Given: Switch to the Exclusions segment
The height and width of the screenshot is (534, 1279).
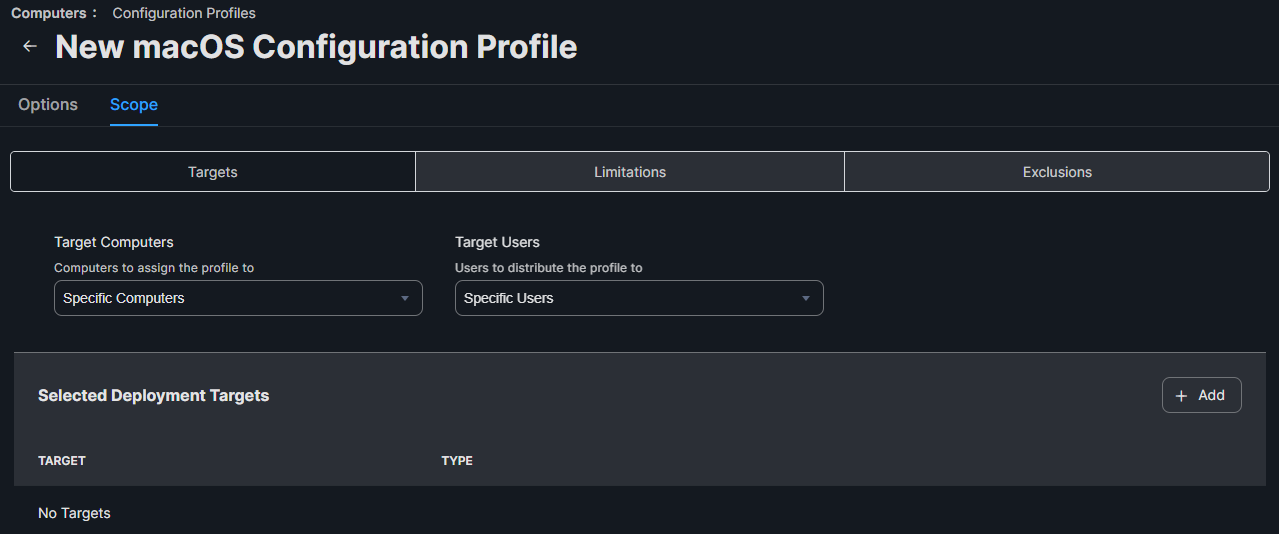Looking at the screenshot, I should (x=1057, y=172).
